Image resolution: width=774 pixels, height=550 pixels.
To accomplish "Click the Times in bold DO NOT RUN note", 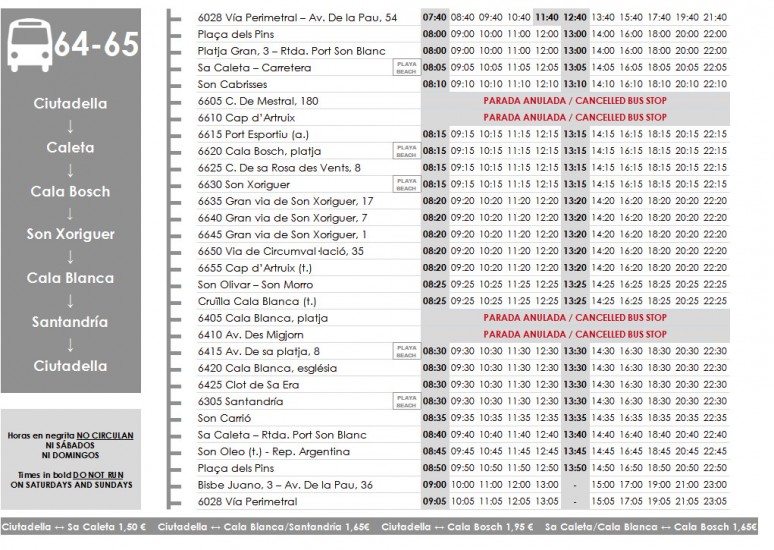I will (x=71, y=480).
